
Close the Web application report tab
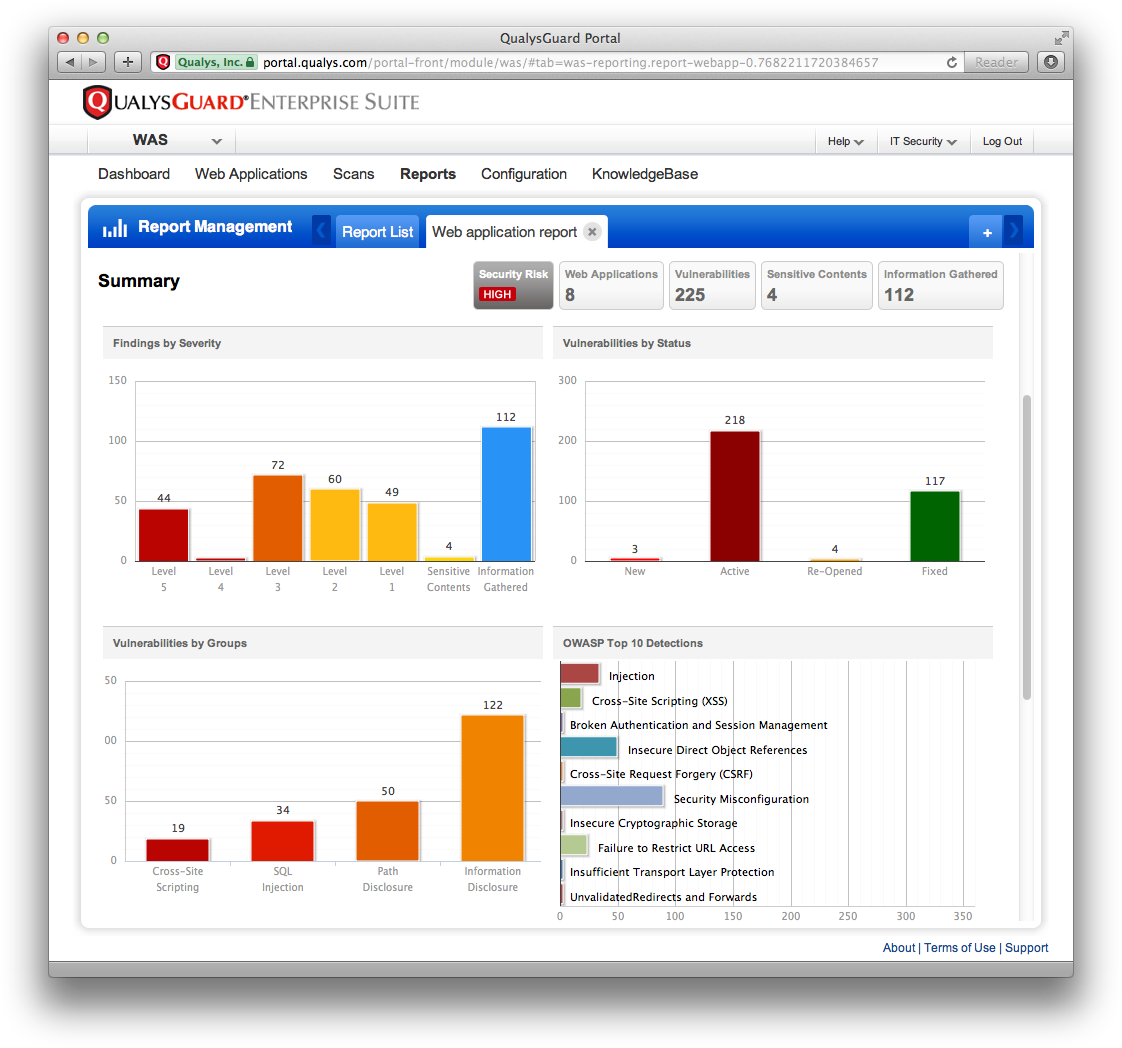click(x=592, y=232)
